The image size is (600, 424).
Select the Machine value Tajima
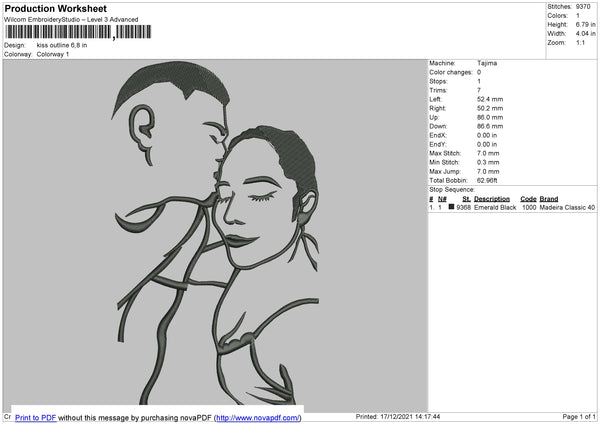[487, 63]
